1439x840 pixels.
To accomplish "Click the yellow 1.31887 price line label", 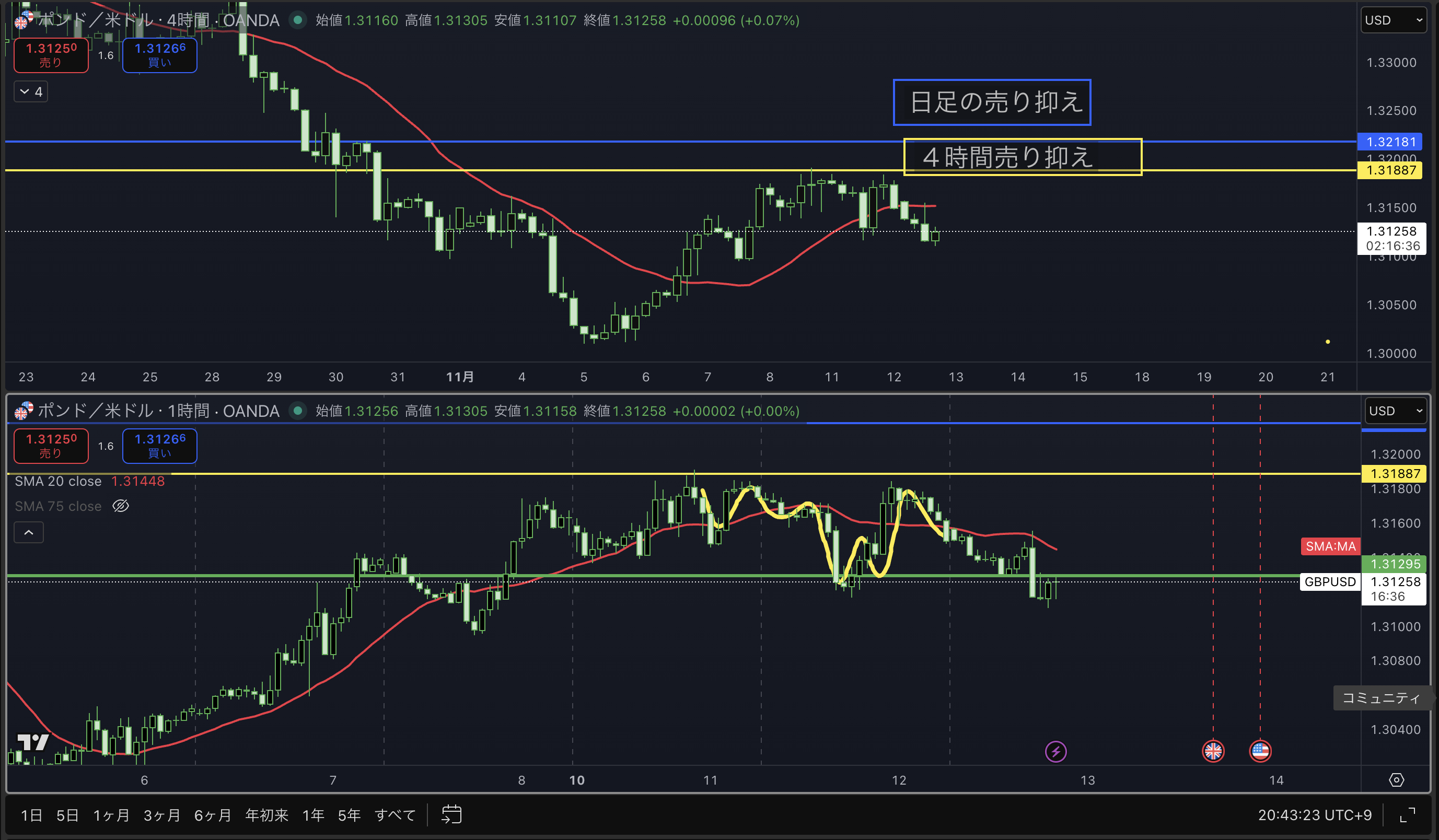I will (x=1389, y=170).
